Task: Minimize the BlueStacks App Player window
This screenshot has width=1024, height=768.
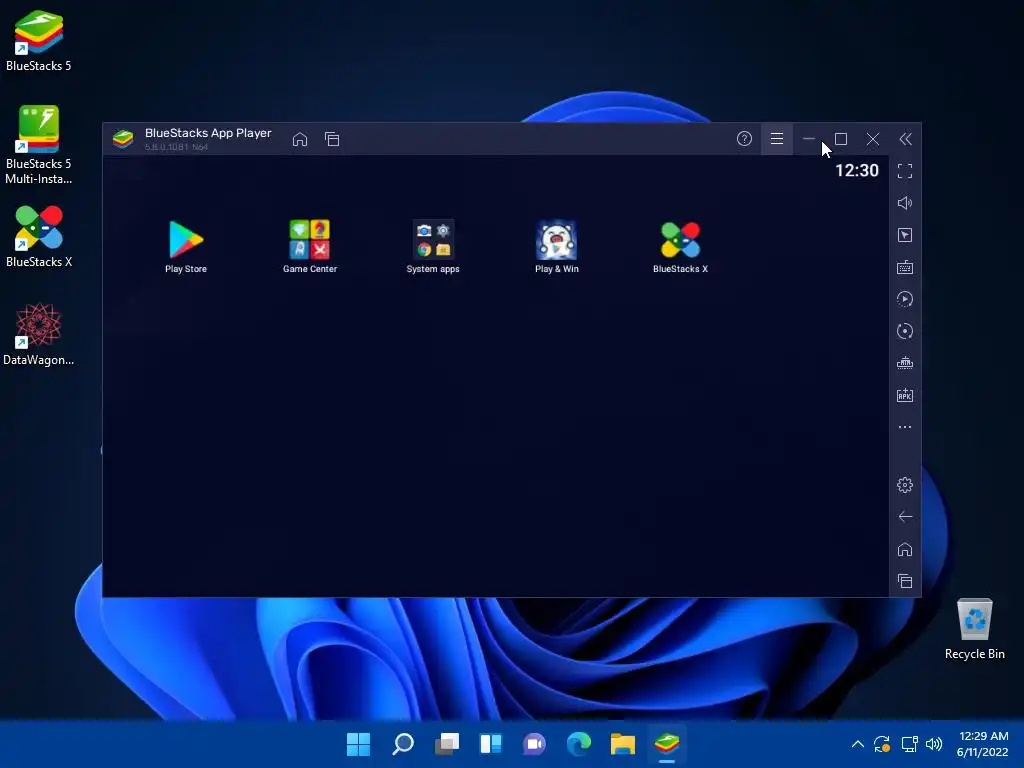Action: pyautogui.click(x=808, y=138)
